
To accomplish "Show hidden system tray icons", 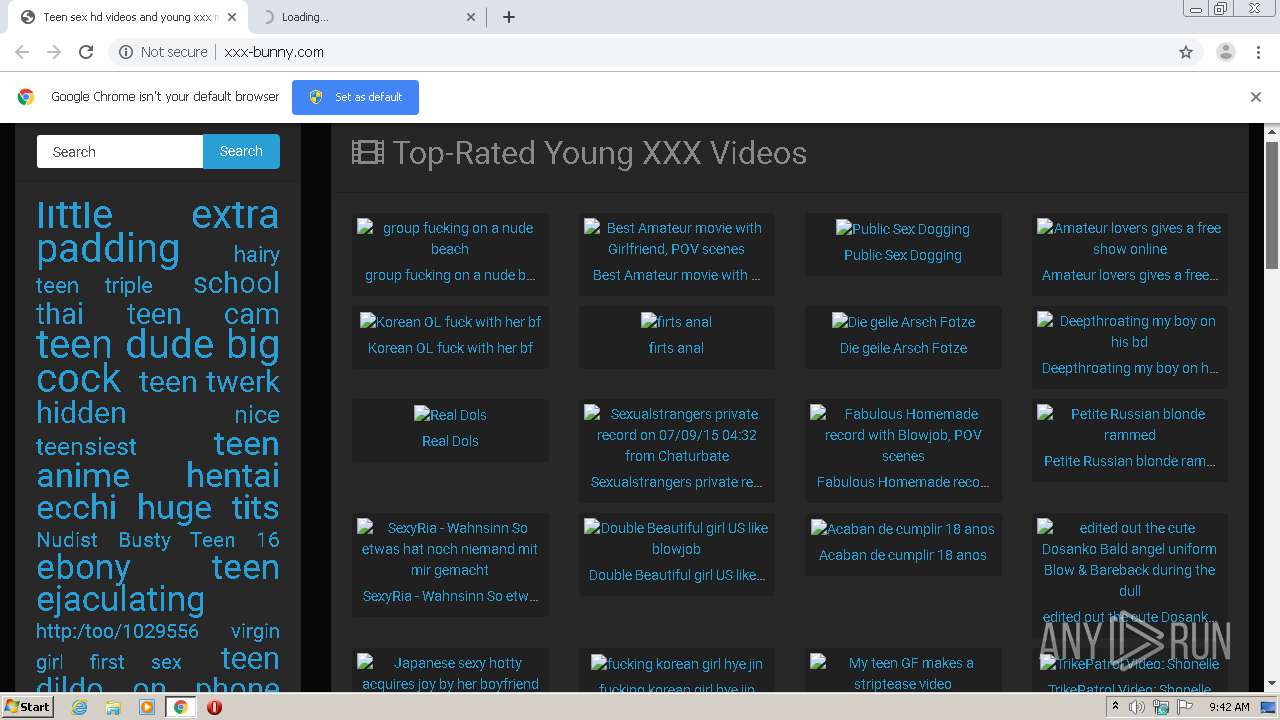I will (x=1115, y=707).
